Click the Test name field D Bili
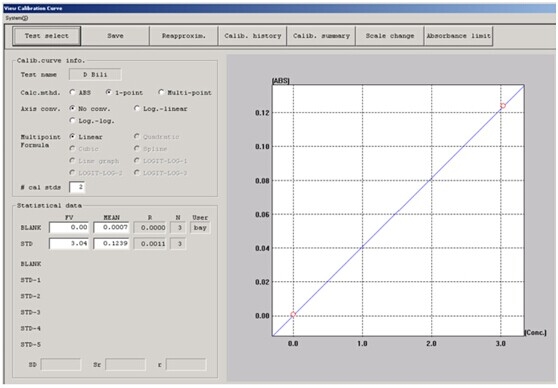This screenshot has height=388, width=558. point(95,74)
